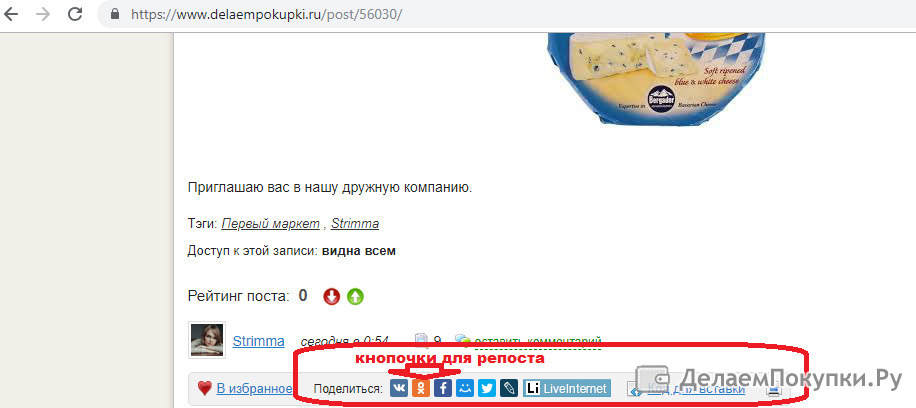
Task: Share the post on VK
Action: (x=399, y=388)
